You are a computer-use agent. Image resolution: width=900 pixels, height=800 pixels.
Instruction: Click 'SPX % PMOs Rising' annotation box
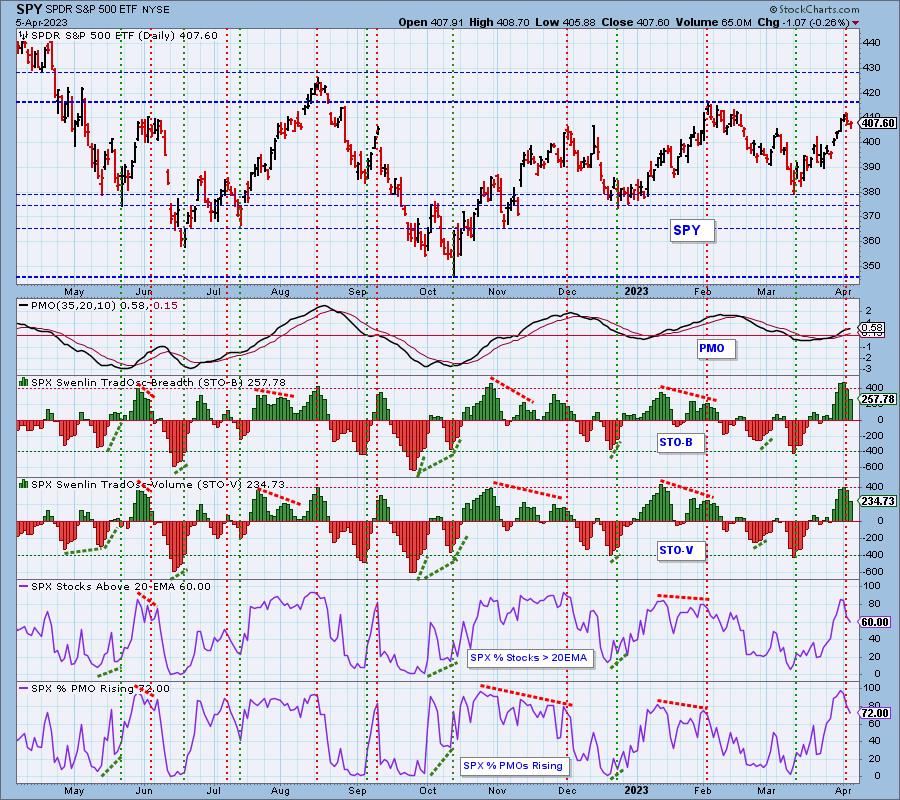tap(515, 766)
